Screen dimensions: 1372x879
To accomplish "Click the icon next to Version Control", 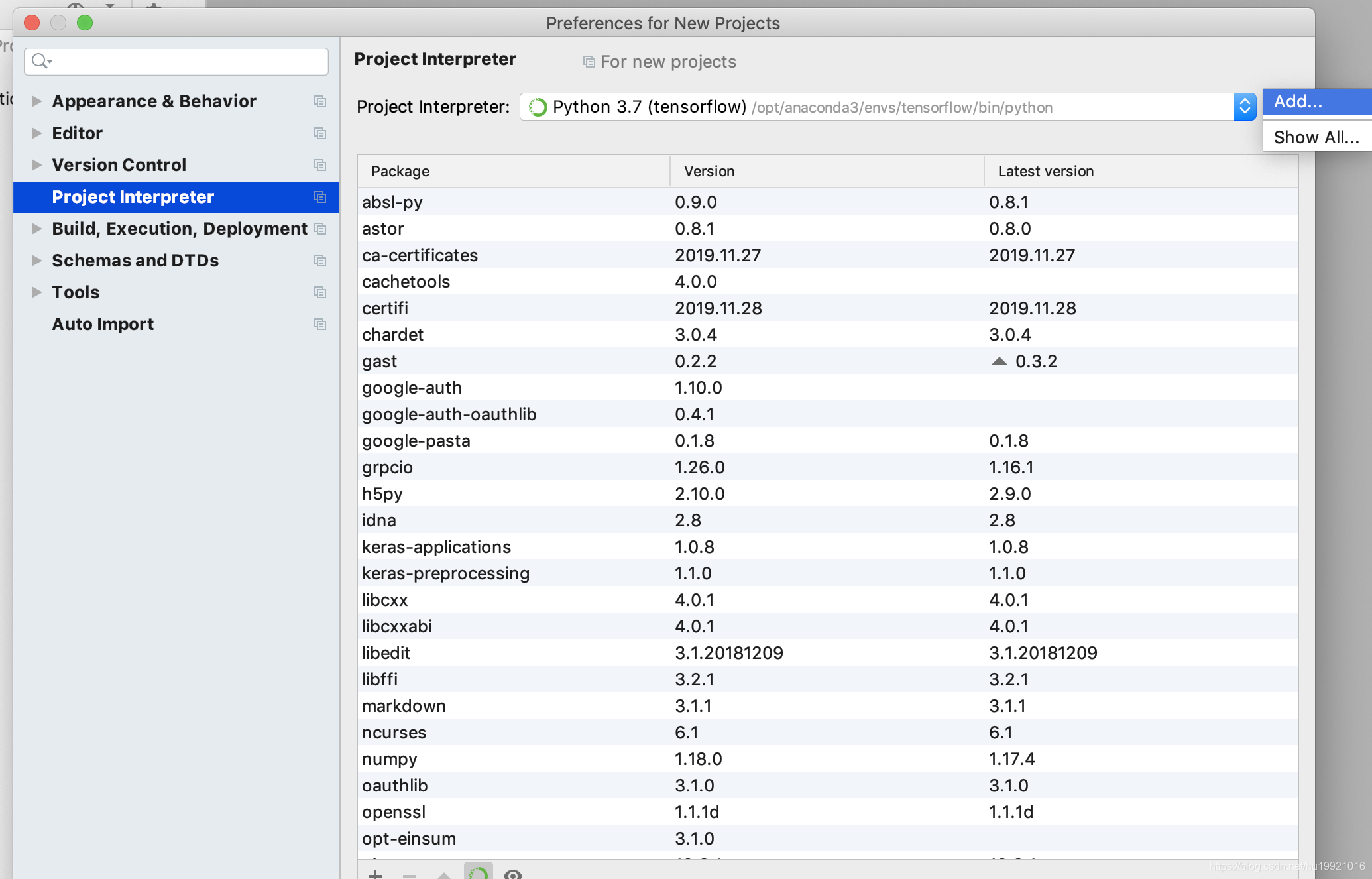I will click(320, 165).
